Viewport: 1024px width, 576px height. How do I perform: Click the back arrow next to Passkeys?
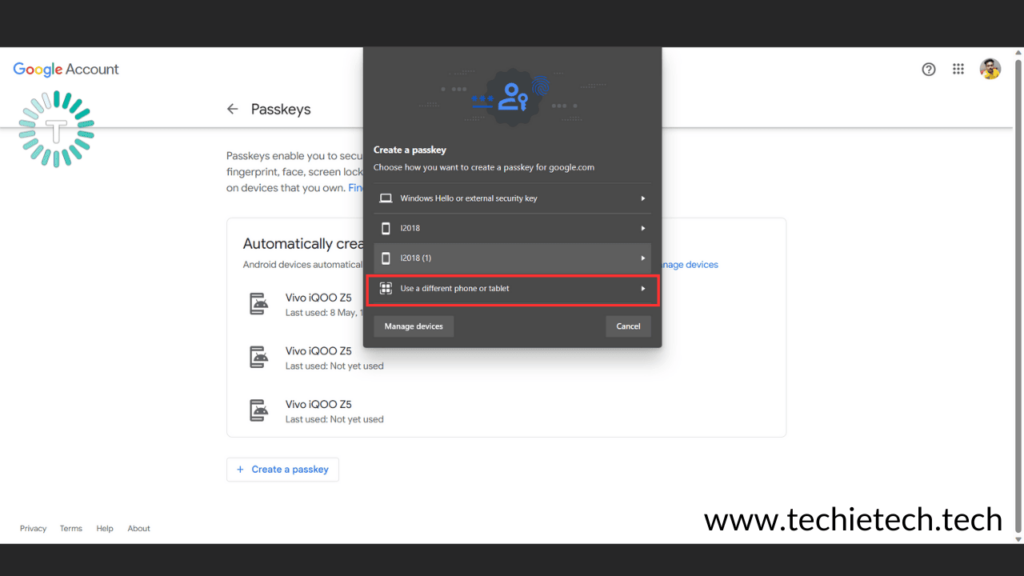click(232, 109)
